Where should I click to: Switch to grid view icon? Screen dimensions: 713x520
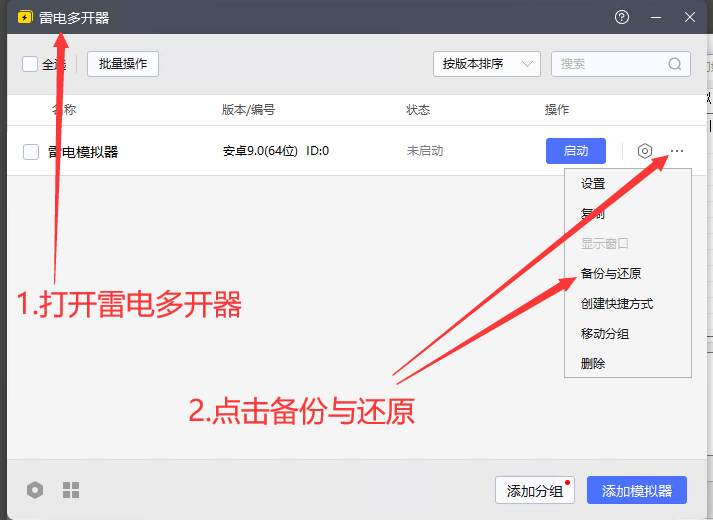(71, 490)
